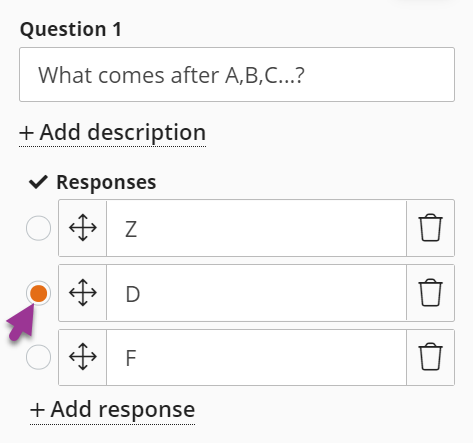Click the checkmark icon next to Responses

pos(38,182)
